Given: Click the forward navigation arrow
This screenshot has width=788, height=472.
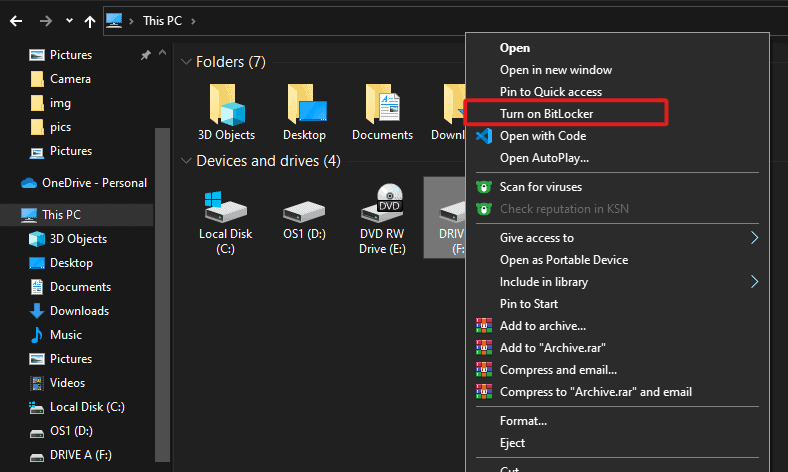Looking at the screenshot, I should [46, 21].
